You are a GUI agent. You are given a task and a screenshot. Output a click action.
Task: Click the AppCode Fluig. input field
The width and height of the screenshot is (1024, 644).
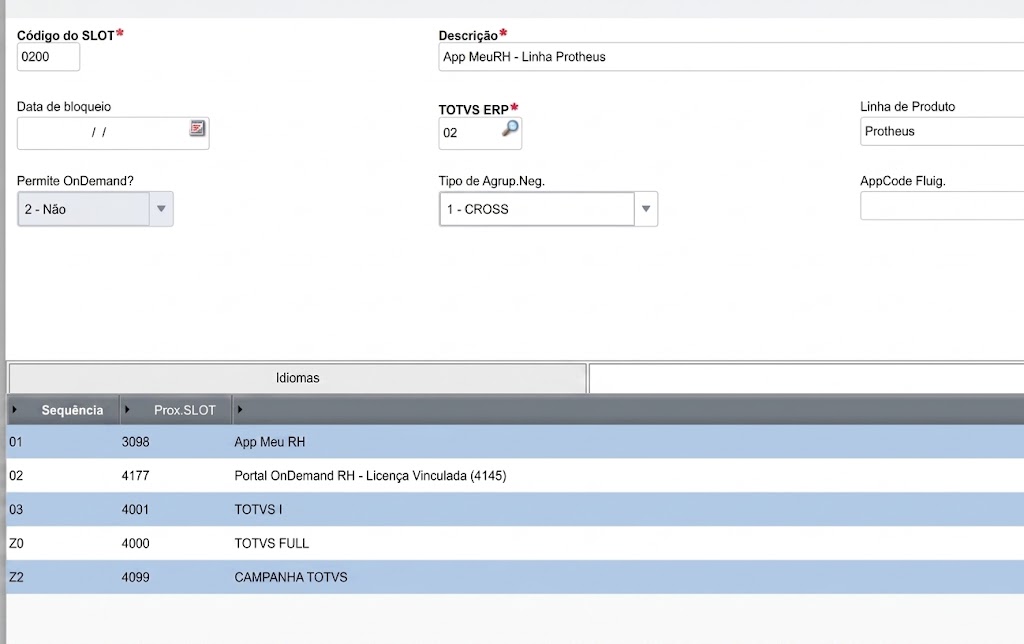[x=942, y=206]
